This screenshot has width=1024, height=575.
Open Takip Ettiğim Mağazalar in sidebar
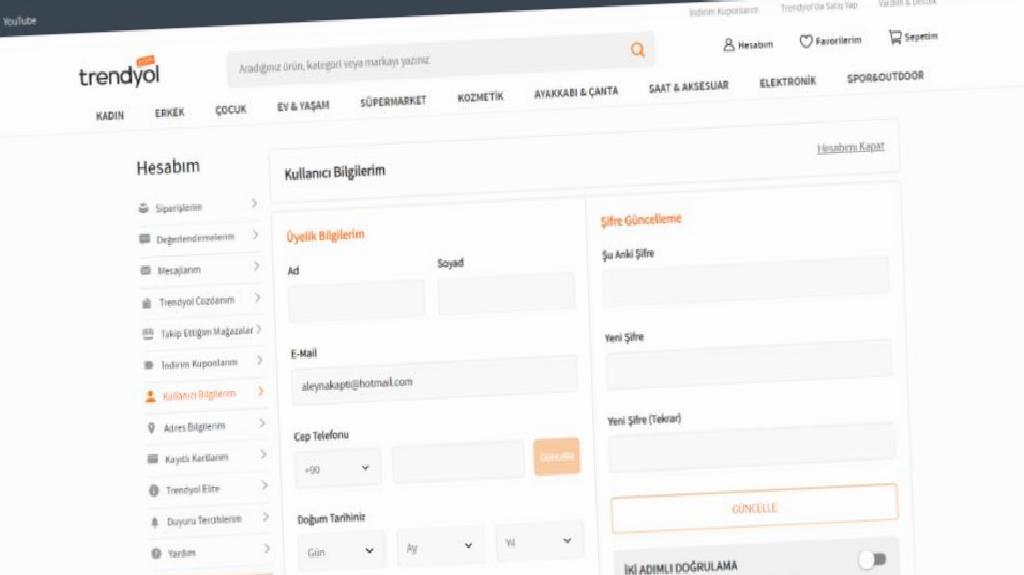coord(207,333)
